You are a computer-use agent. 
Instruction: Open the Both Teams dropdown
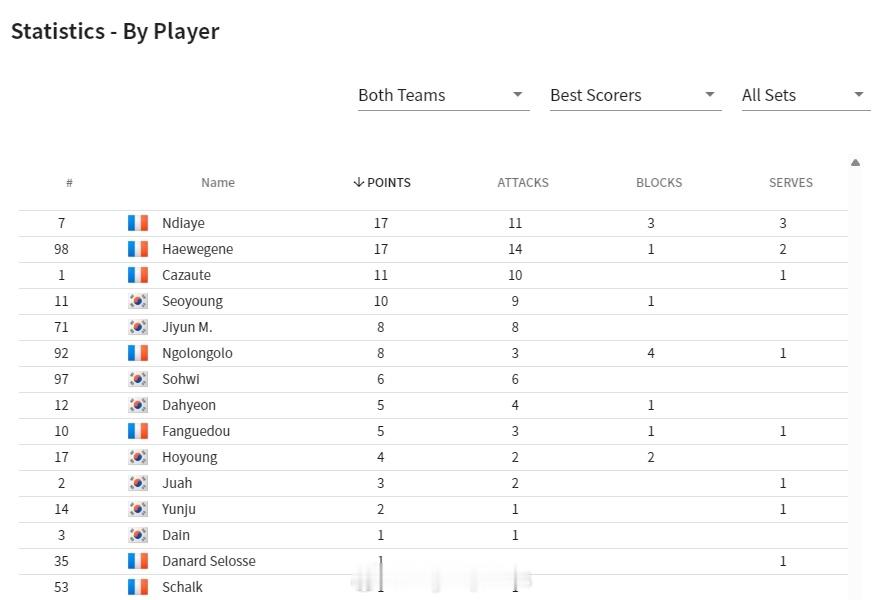(444, 95)
